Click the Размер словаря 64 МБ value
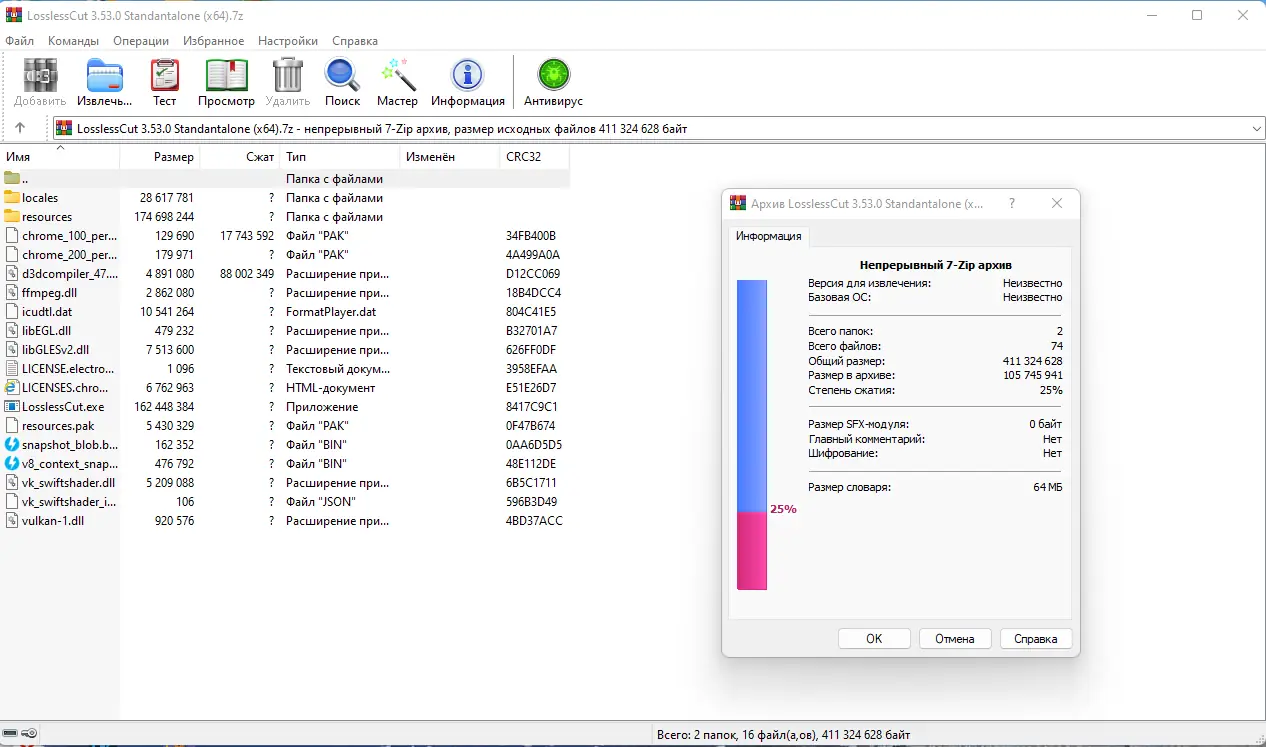 tap(1047, 487)
